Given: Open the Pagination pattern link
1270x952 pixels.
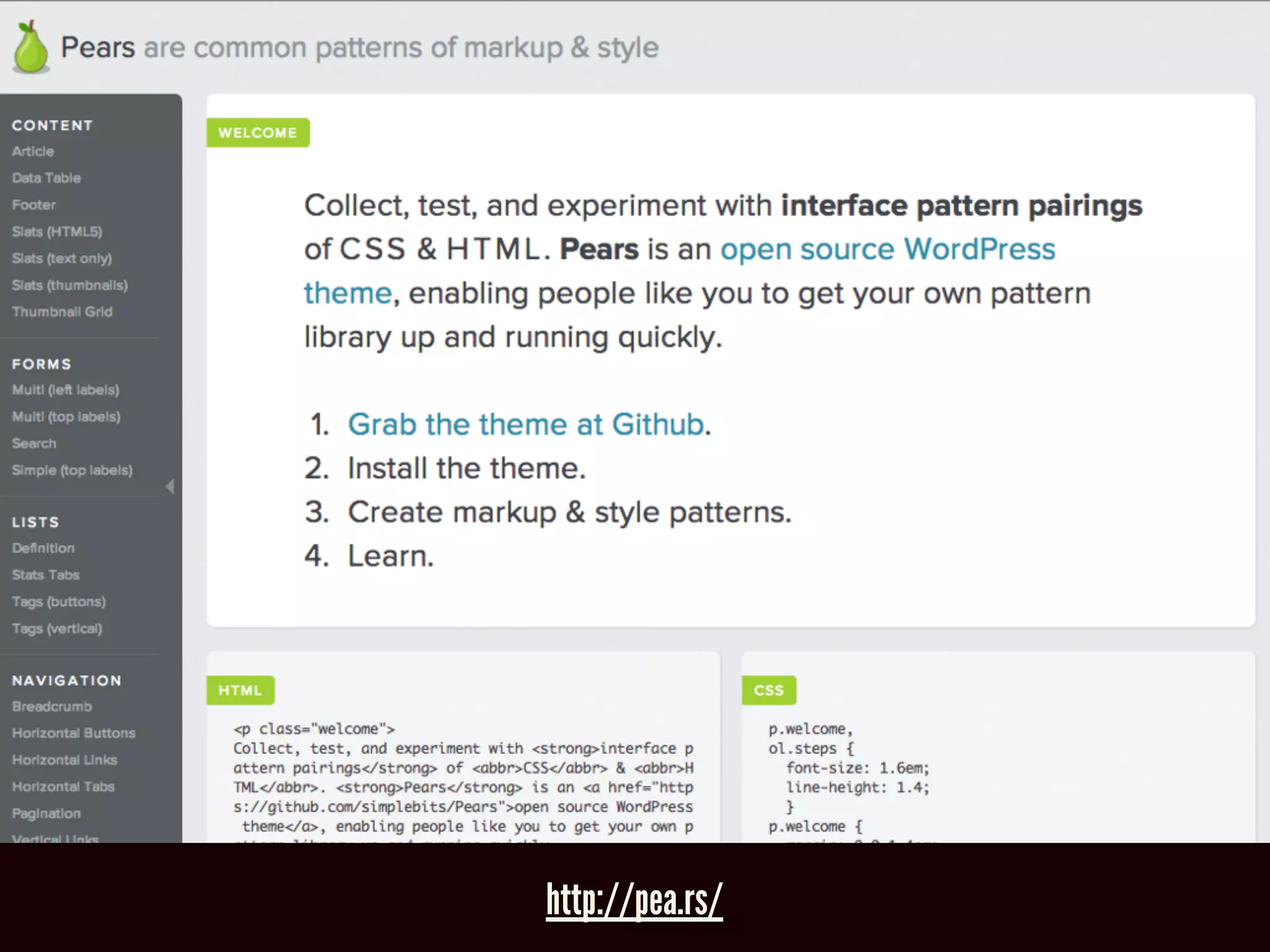Looking at the screenshot, I should tap(47, 813).
